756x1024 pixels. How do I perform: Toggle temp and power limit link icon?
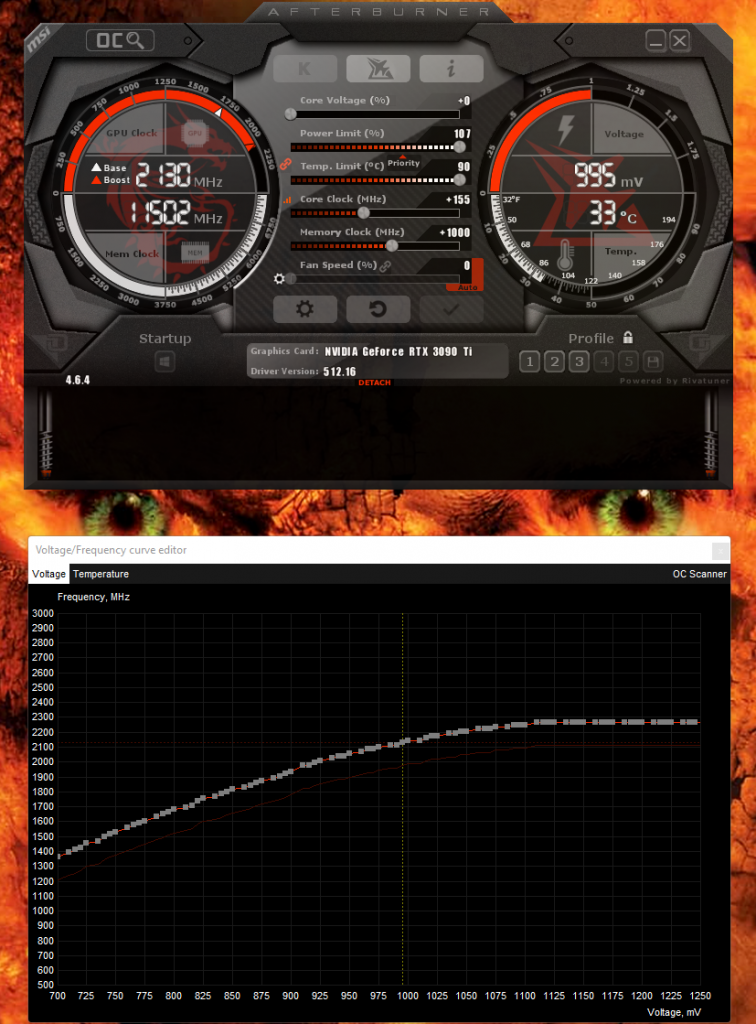coord(285,165)
